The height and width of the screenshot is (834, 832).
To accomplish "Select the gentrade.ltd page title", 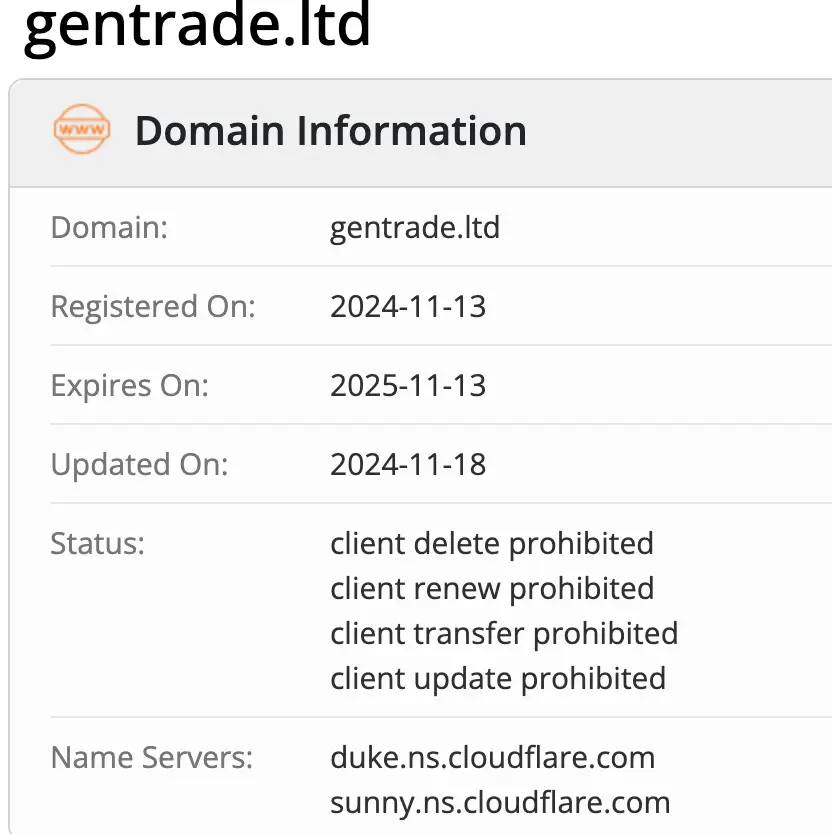I will [x=197, y=27].
